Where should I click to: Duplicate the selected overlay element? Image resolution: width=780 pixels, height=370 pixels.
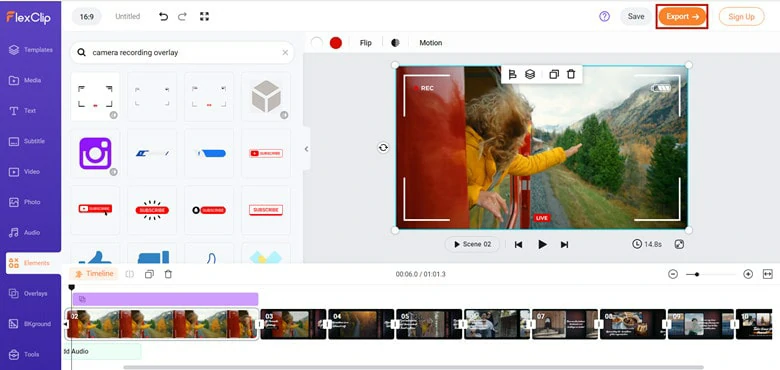coord(554,75)
